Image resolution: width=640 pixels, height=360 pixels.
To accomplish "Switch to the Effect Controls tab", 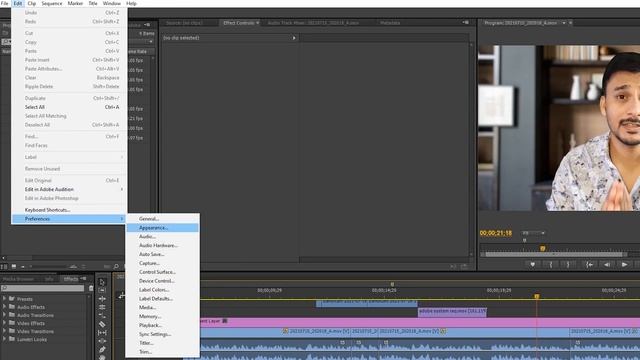I will coord(239,23).
